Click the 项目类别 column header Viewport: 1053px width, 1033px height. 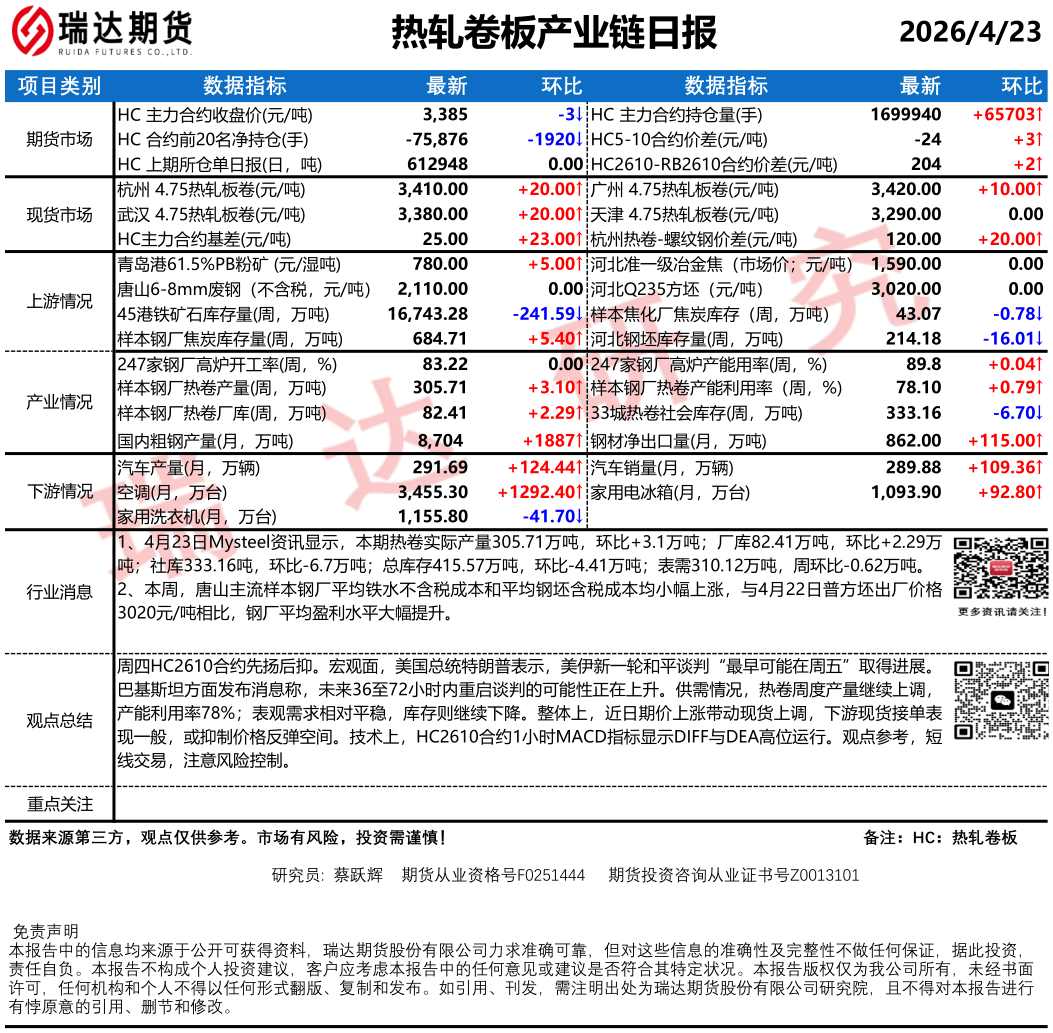59,85
